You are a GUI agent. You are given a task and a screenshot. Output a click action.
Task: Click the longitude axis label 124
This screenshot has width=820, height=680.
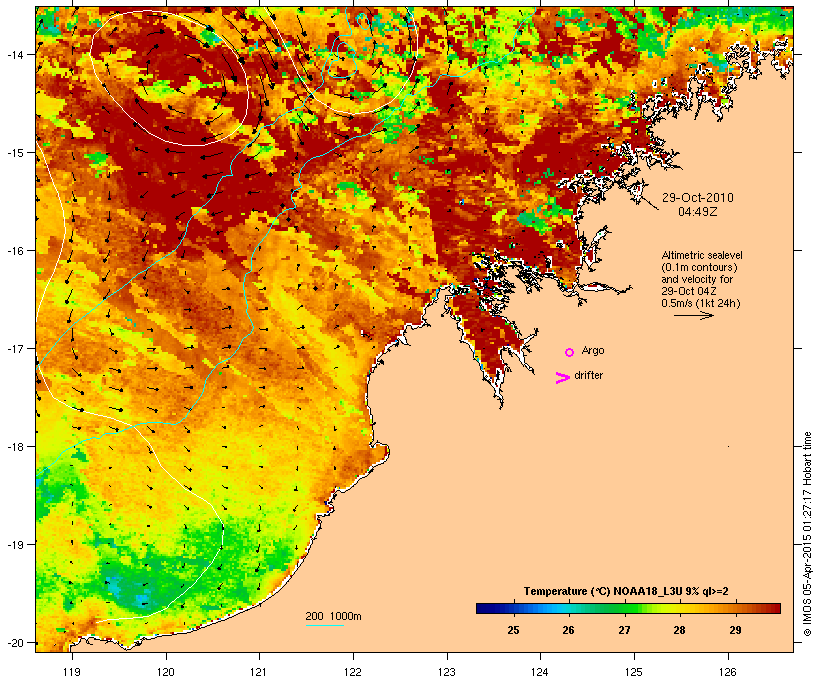pyautogui.click(x=540, y=672)
